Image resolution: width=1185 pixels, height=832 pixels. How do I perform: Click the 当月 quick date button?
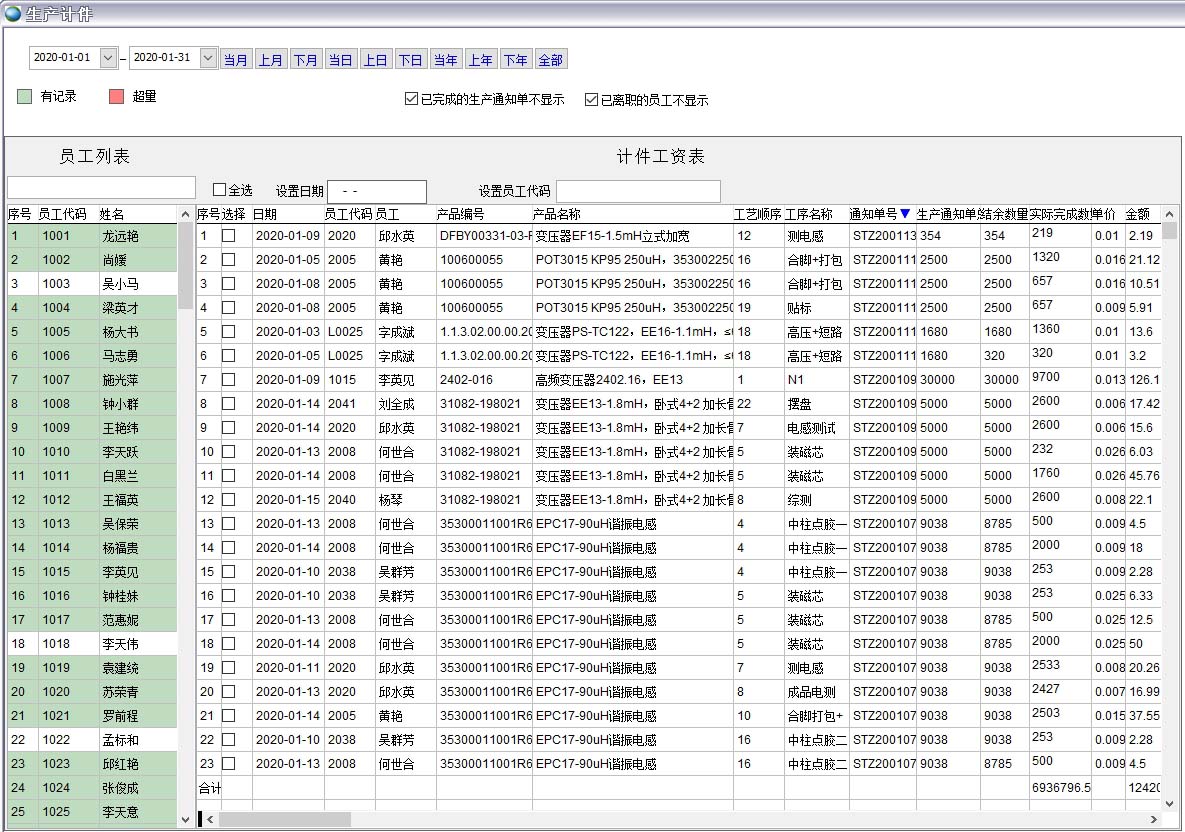pyautogui.click(x=236, y=60)
